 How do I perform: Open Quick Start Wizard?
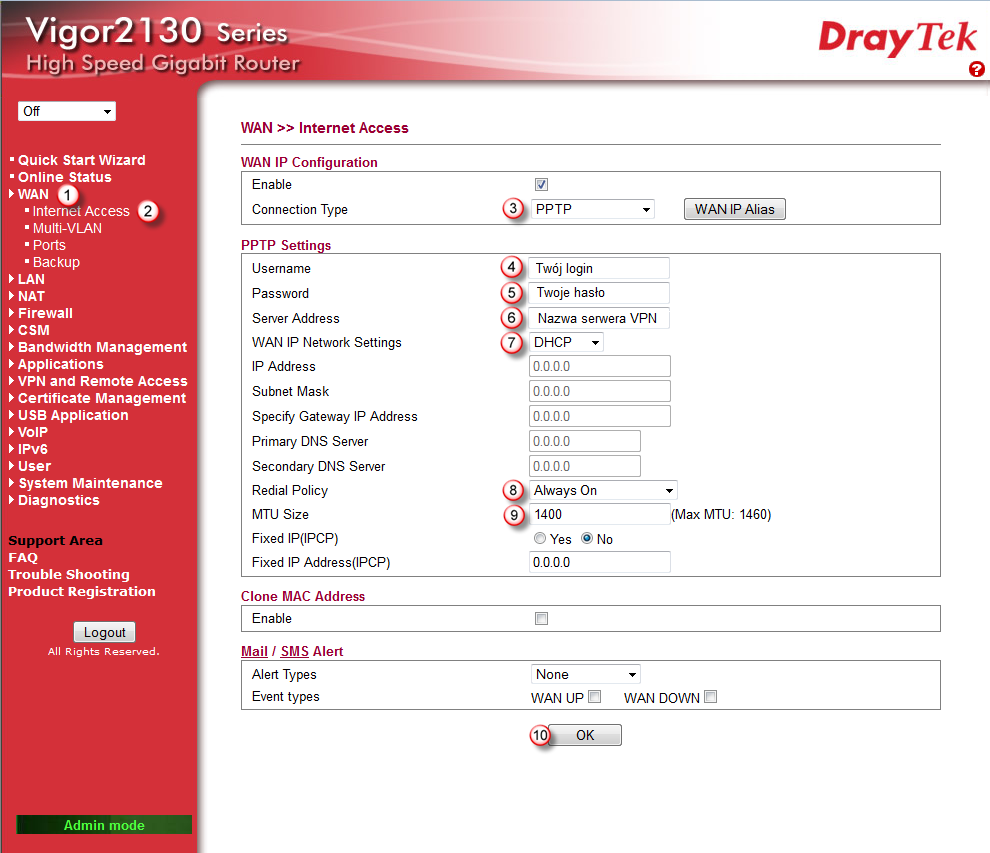coord(81,160)
